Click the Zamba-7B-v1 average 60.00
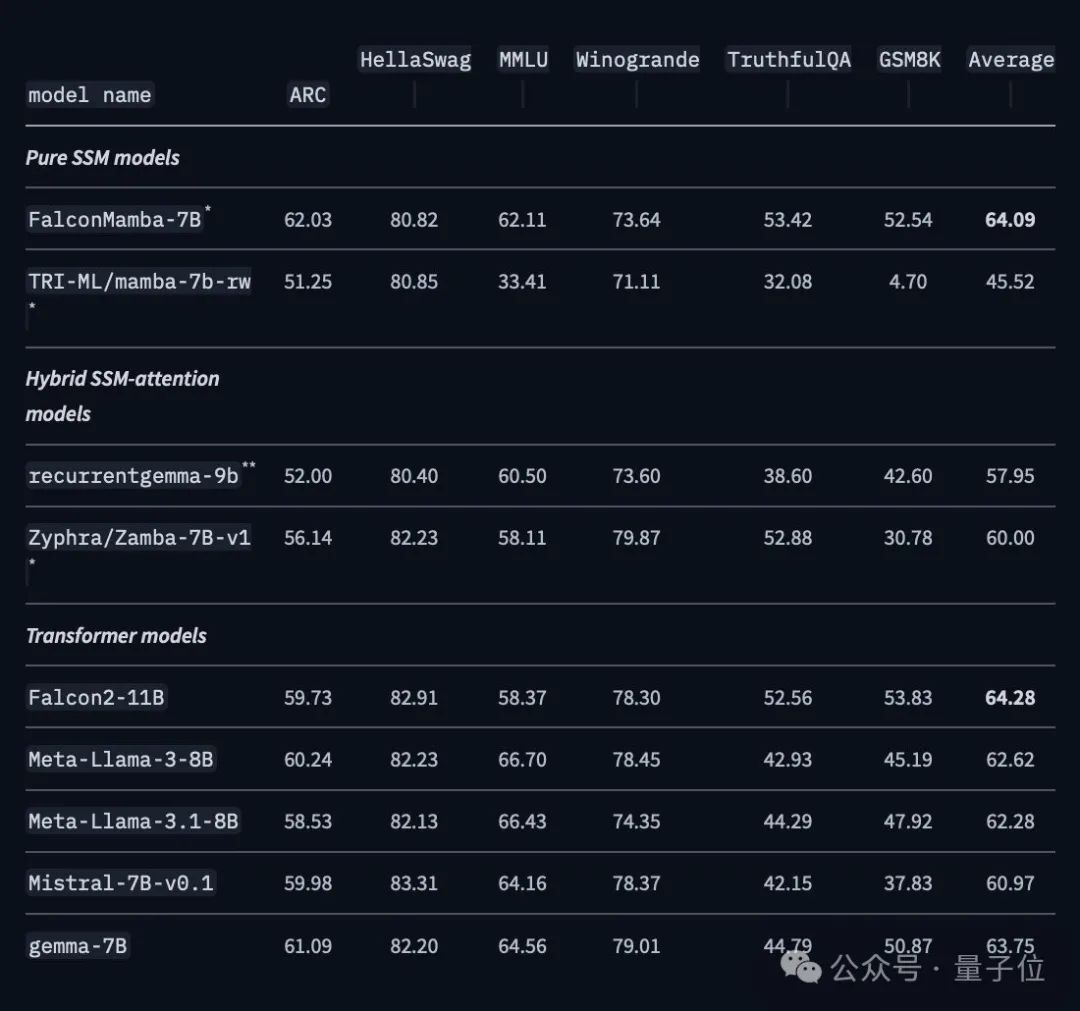The width and height of the screenshot is (1080, 1011). 1010,538
